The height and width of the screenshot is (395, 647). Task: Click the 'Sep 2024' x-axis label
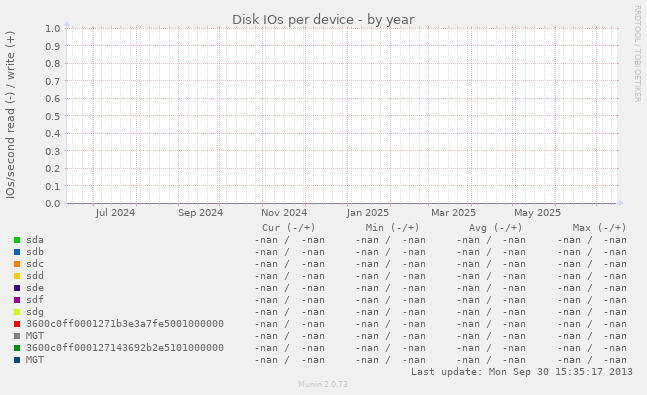(200, 213)
